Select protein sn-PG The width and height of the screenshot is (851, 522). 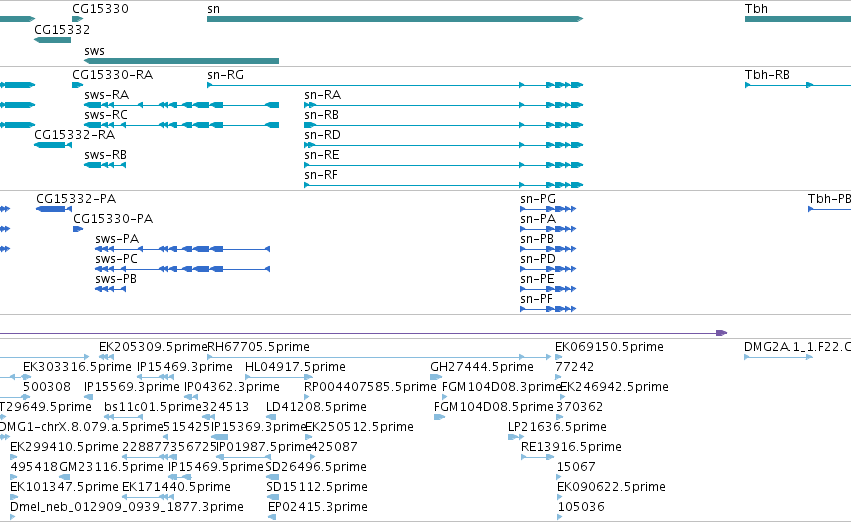pyautogui.click(x=548, y=209)
